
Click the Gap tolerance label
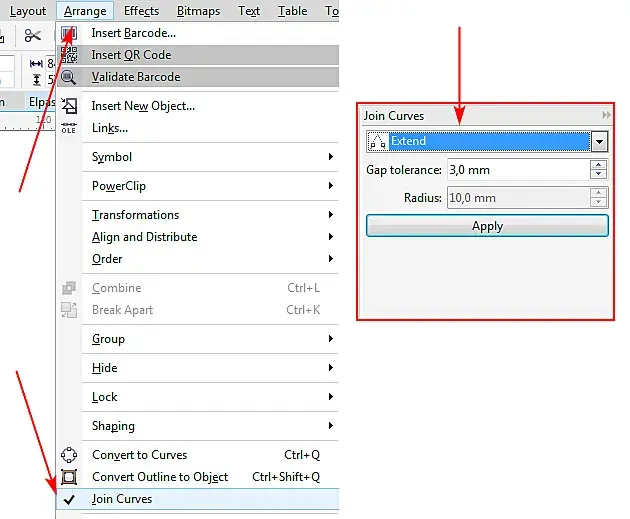(404, 170)
